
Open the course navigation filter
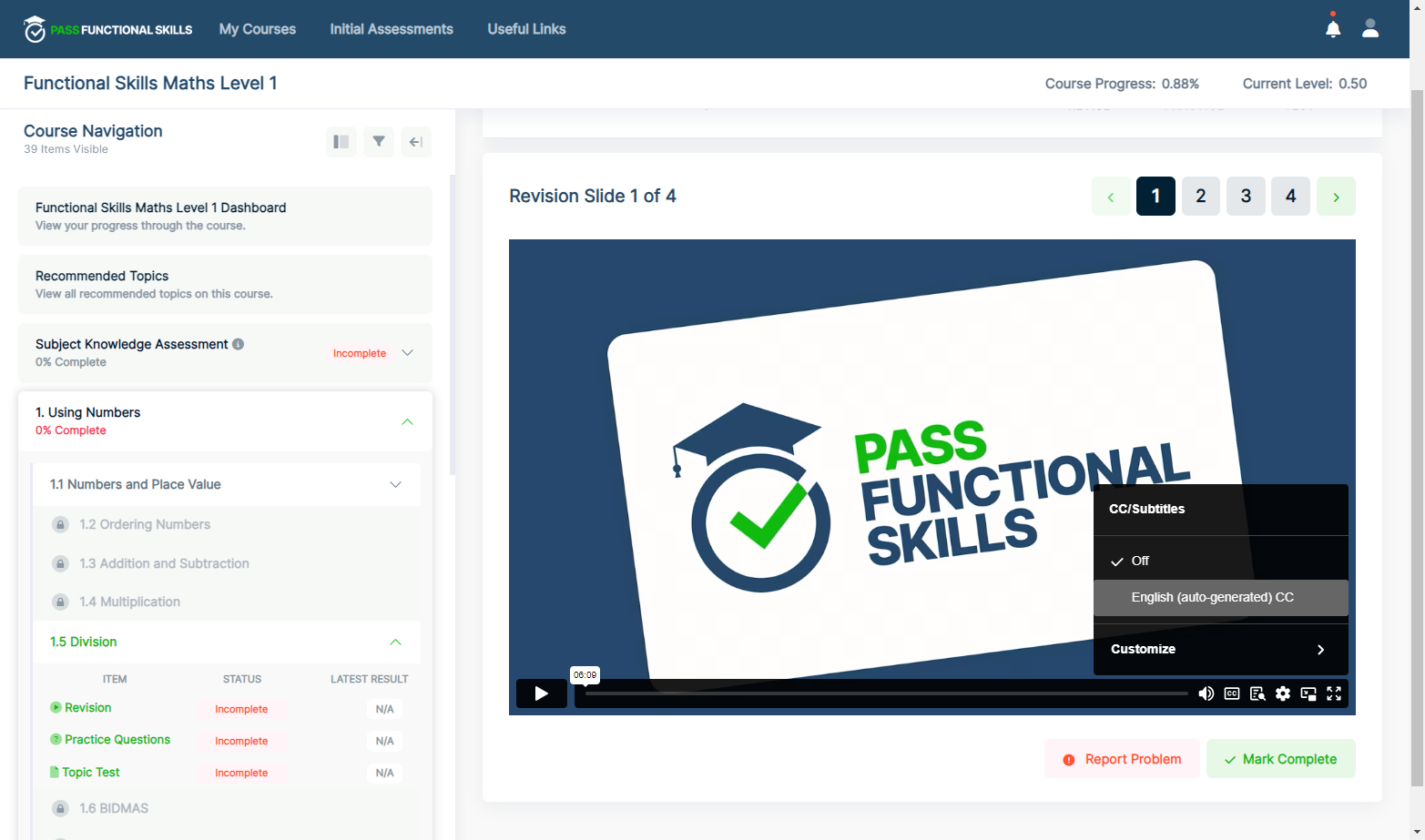click(379, 142)
